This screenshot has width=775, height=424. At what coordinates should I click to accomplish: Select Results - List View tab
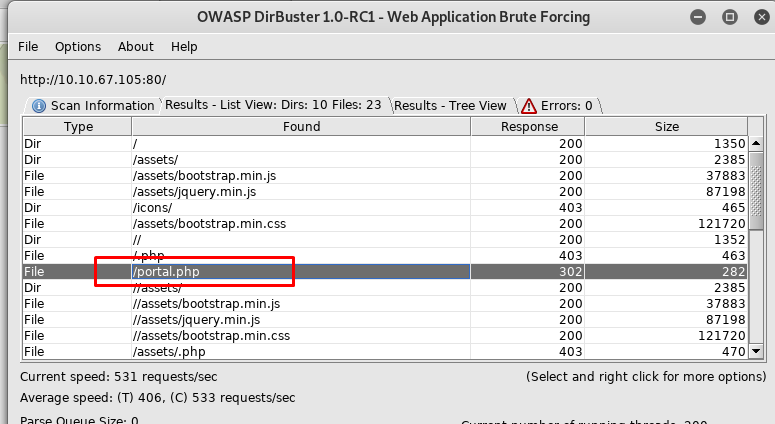point(273,105)
